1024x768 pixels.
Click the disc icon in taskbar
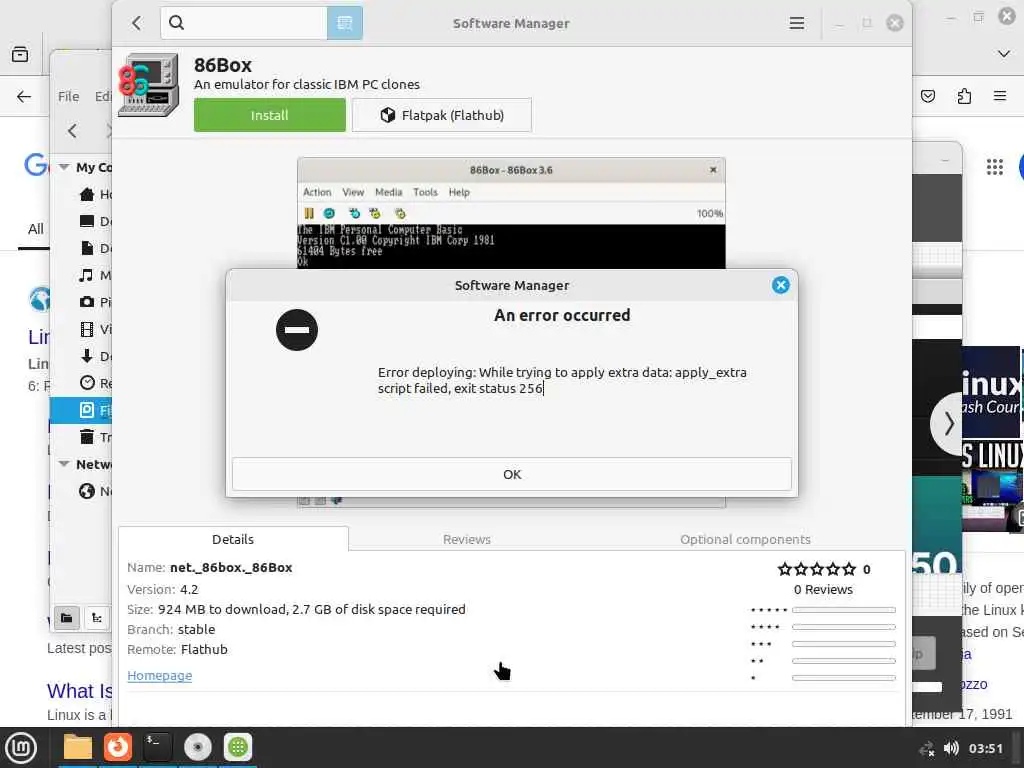[198, 747]
